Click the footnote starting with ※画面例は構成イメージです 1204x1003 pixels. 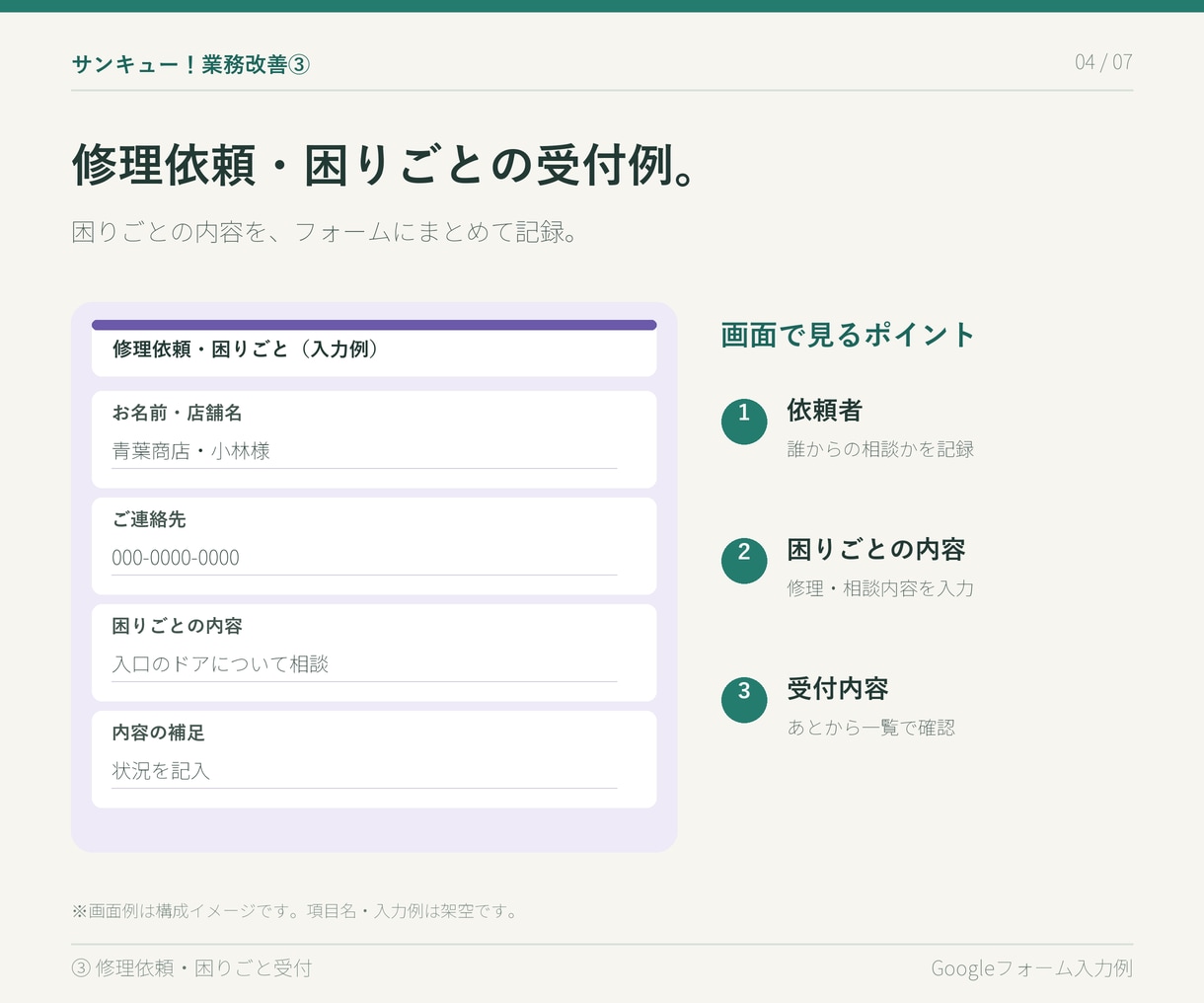coord(295,911)
